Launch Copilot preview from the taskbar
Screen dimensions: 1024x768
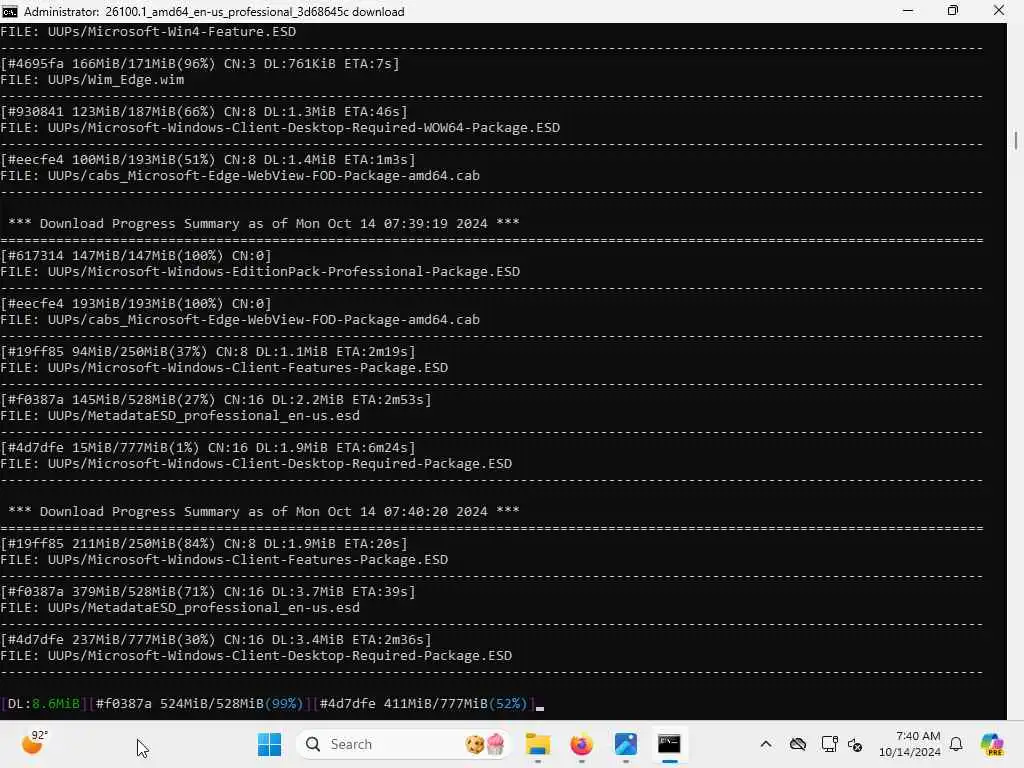tap(992, 744)
